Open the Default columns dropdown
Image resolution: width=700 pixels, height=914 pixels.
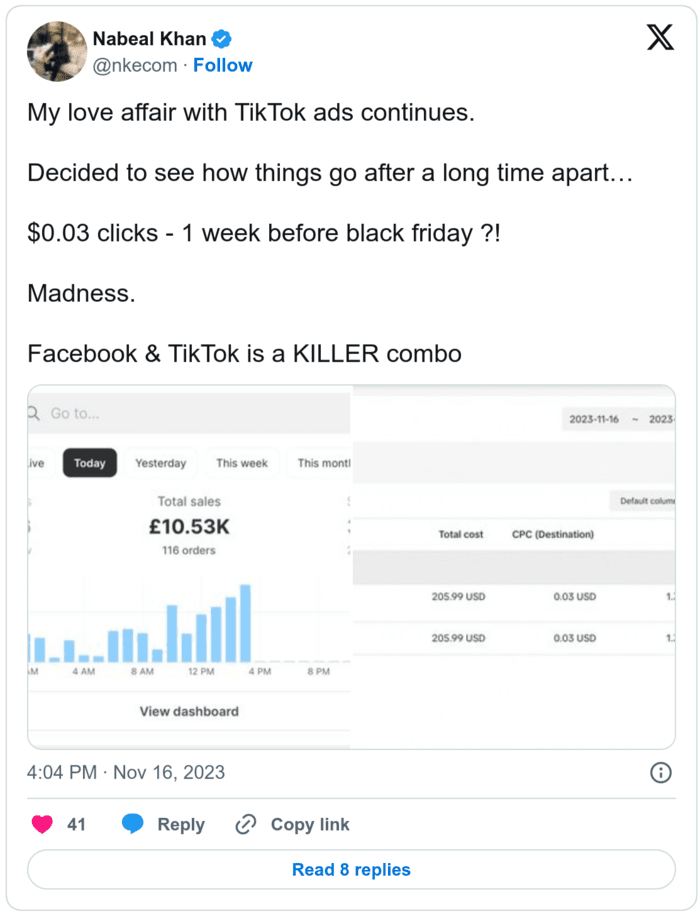tap(646, 501)
